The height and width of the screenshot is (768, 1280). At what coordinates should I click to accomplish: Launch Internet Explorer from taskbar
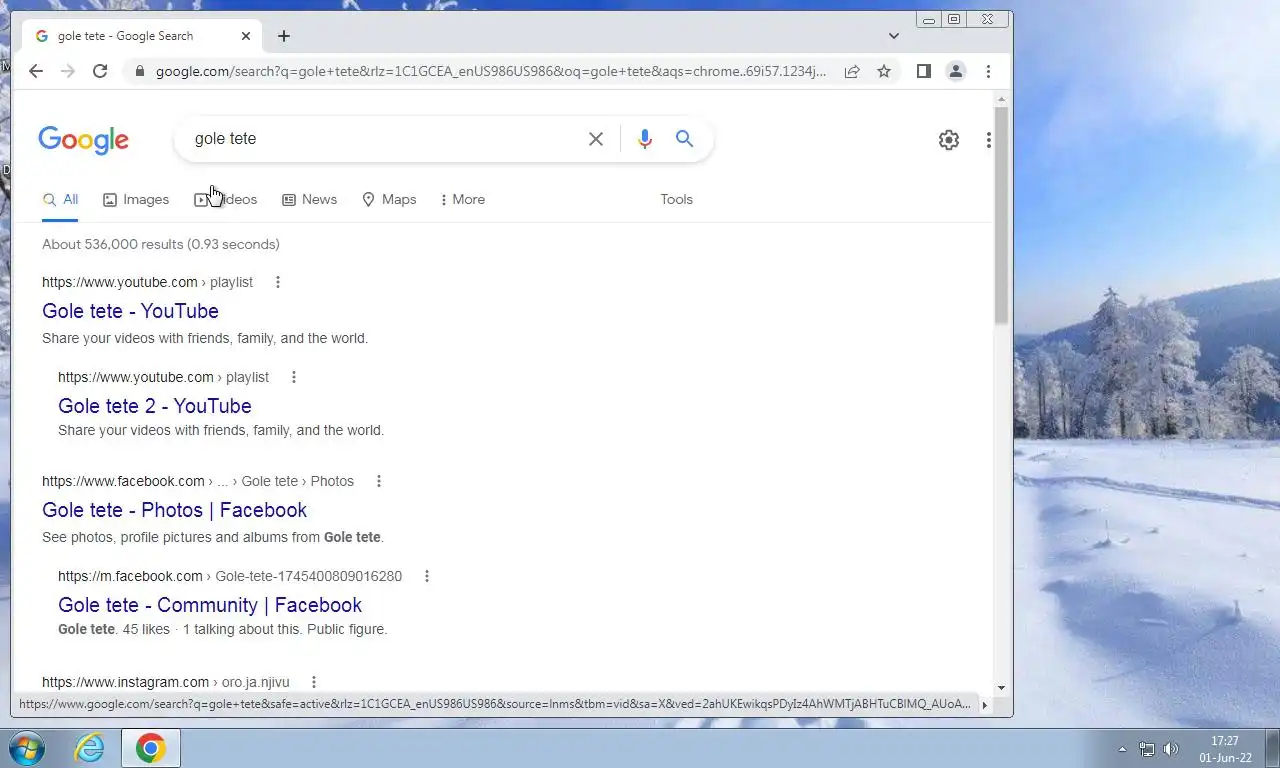point(90,748)
